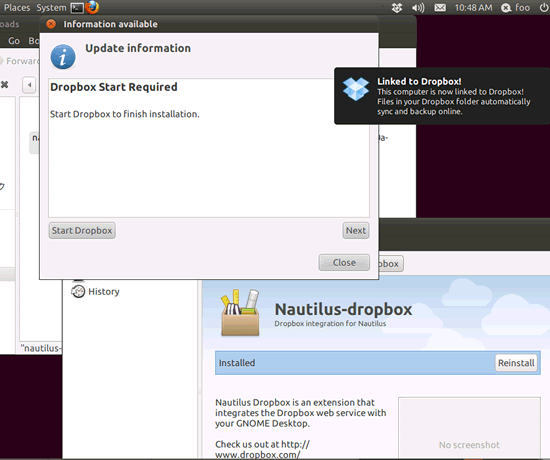Launch the Terminal from the top panel

(x=77, y=8)
